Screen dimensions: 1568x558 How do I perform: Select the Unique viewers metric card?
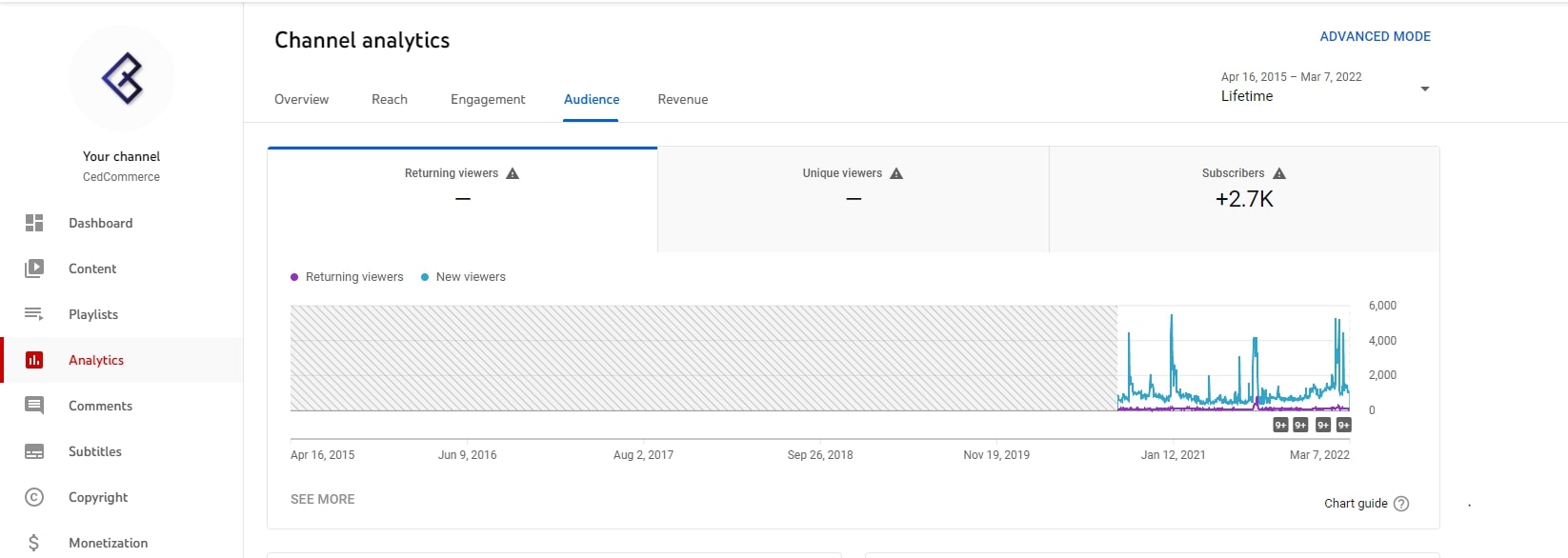click(854, 199)
